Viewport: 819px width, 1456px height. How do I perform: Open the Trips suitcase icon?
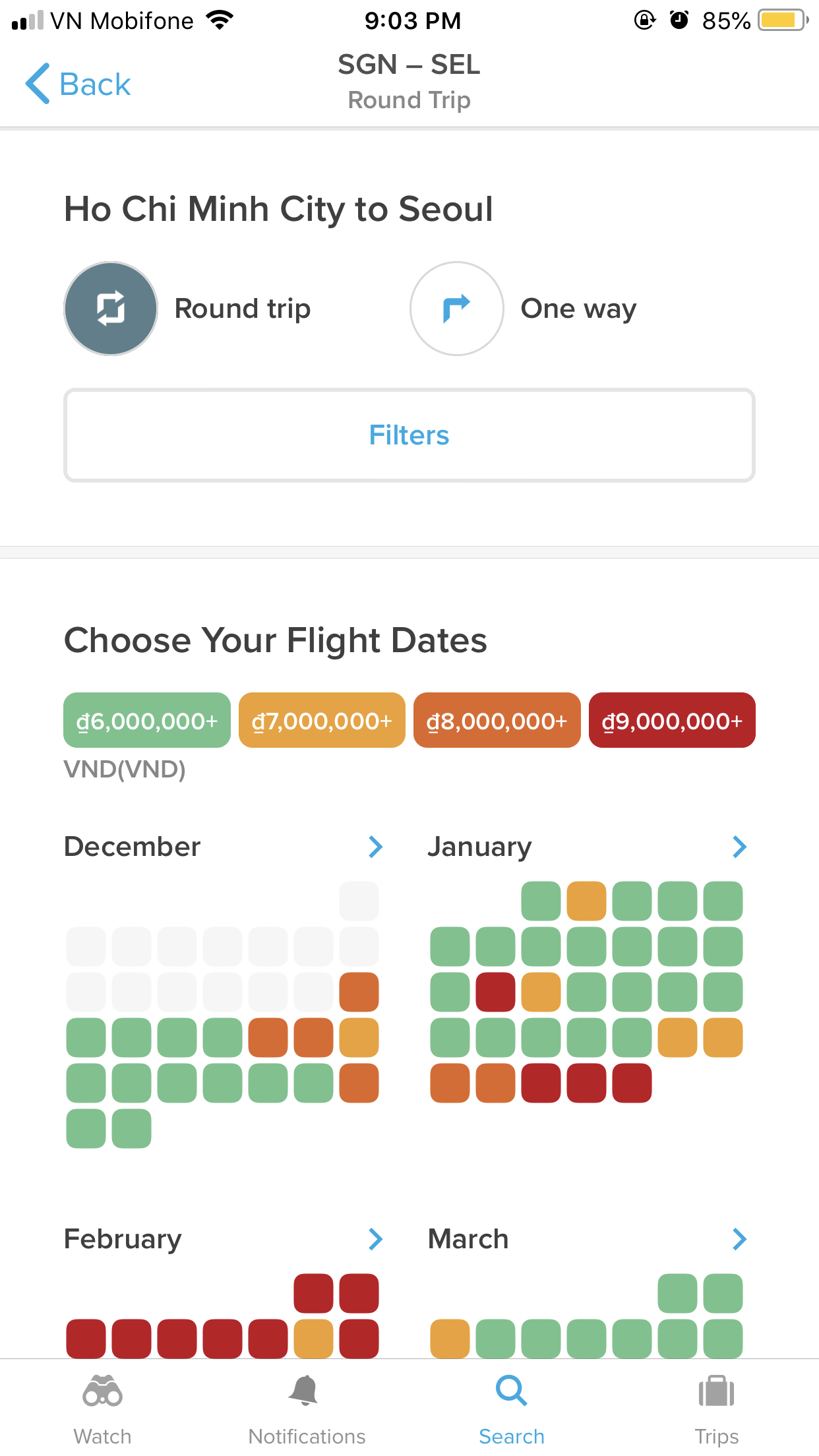[x=716, y=1391]
